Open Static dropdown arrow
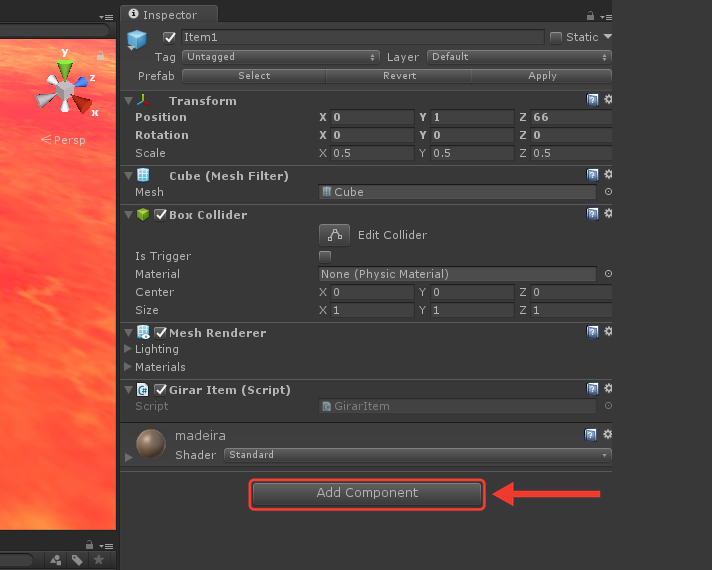The image size is (712, 570). (608, 36)
